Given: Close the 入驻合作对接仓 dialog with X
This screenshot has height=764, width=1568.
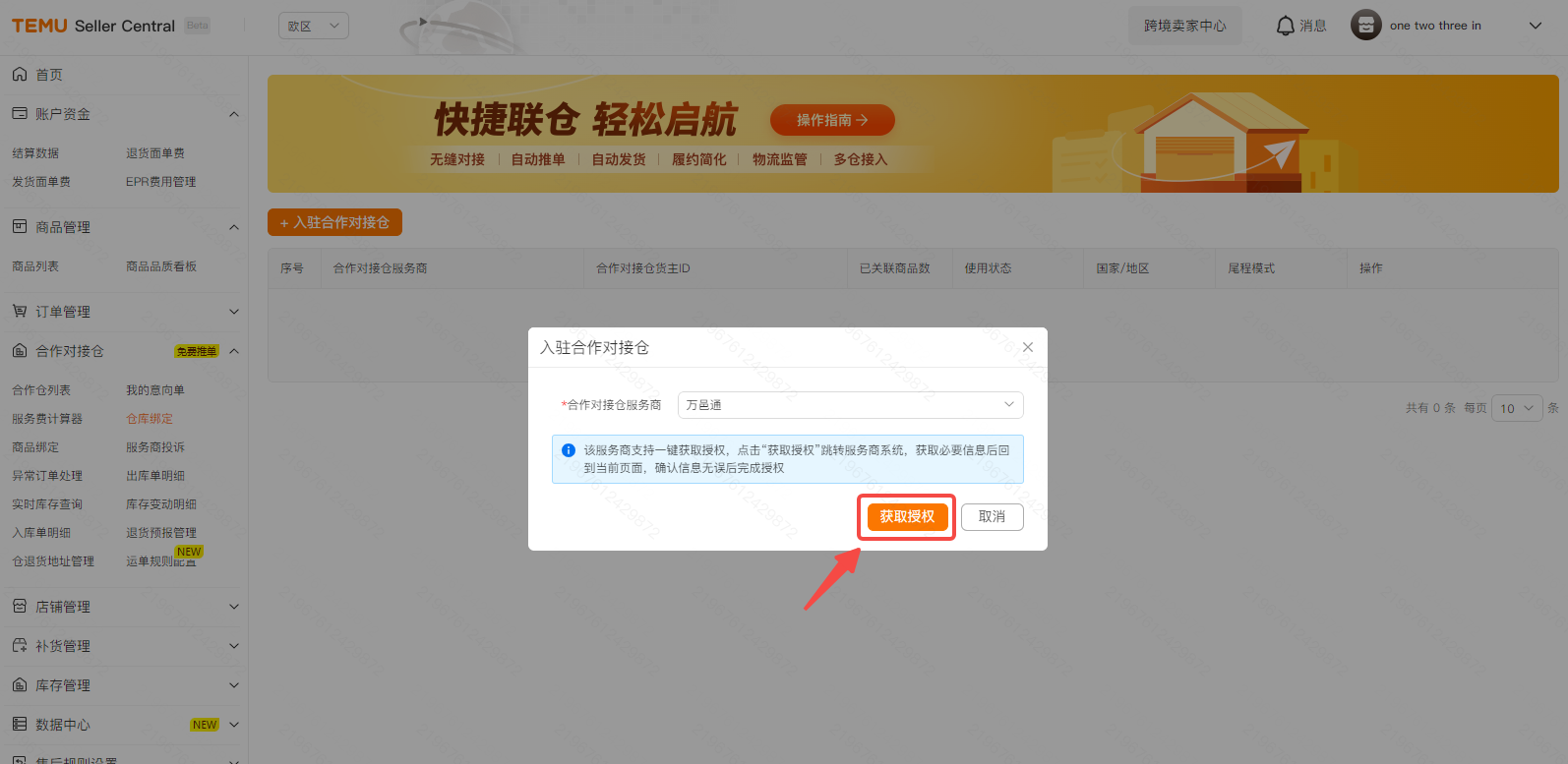Looking at the screenshot, I should [1028, 347].
